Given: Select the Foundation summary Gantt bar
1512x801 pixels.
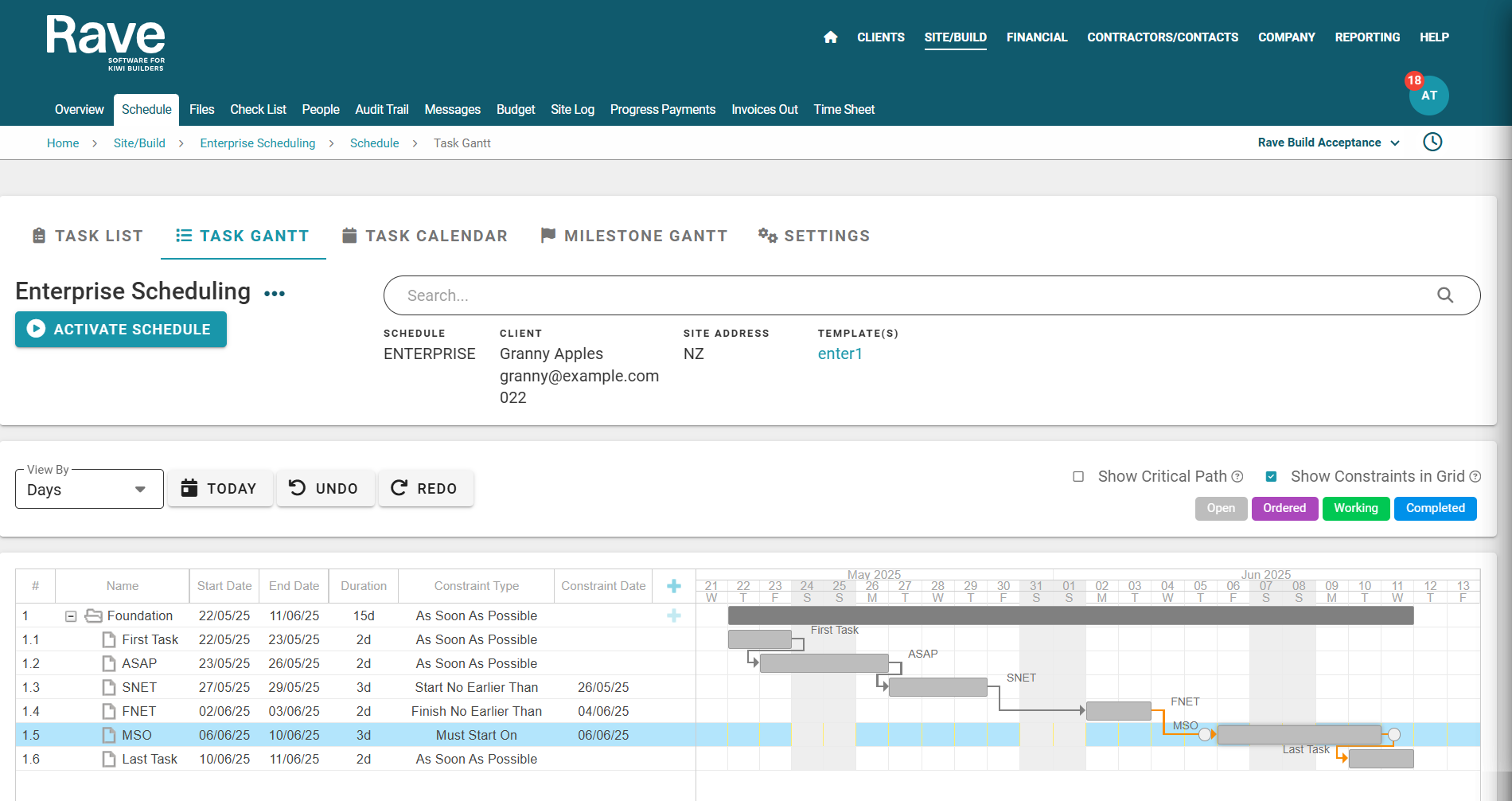Looking at the screenshot, I should coord(1070,615).
